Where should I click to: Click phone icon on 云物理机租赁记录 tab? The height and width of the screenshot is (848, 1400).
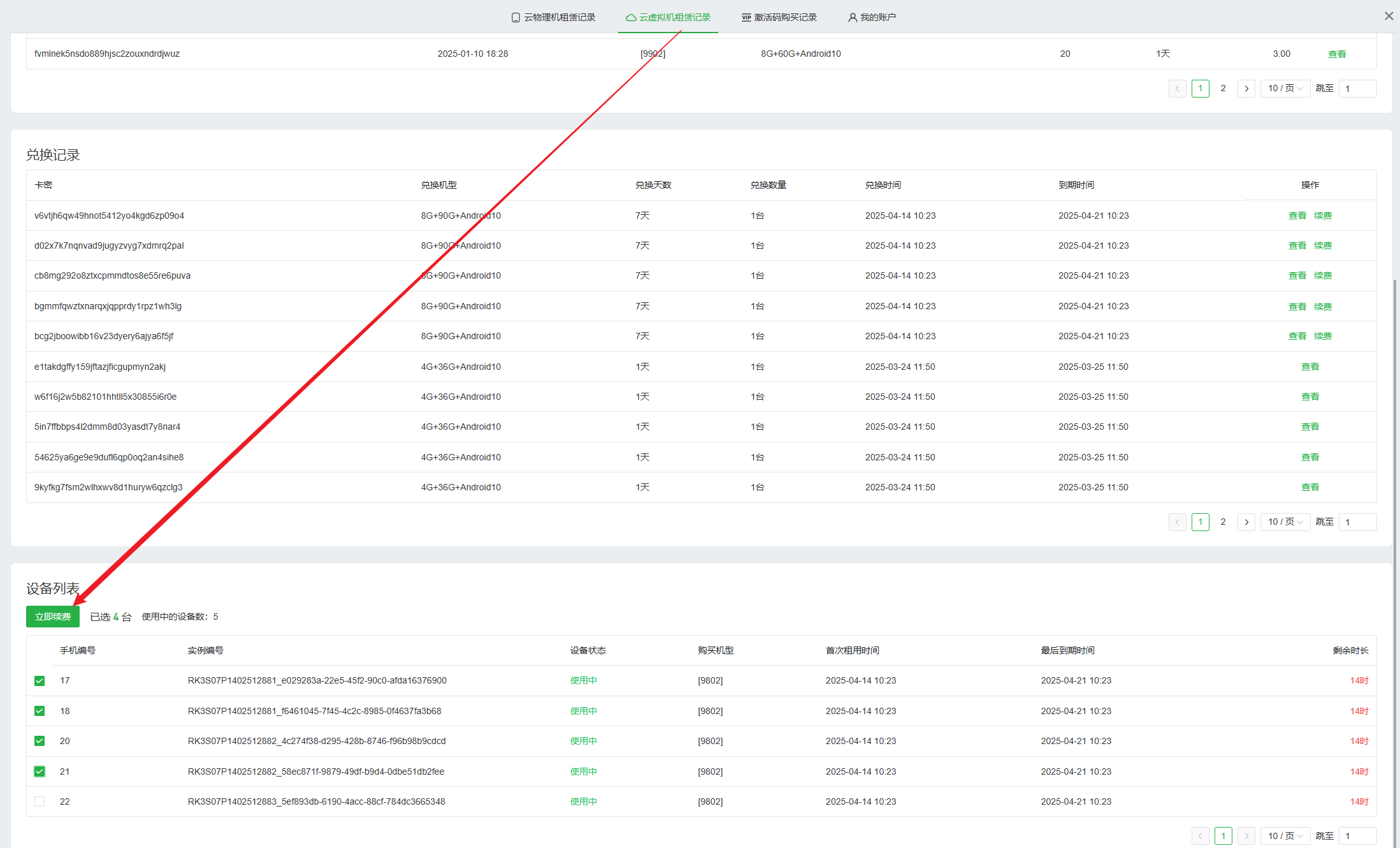pyautogui.click(x=516, y=18)
